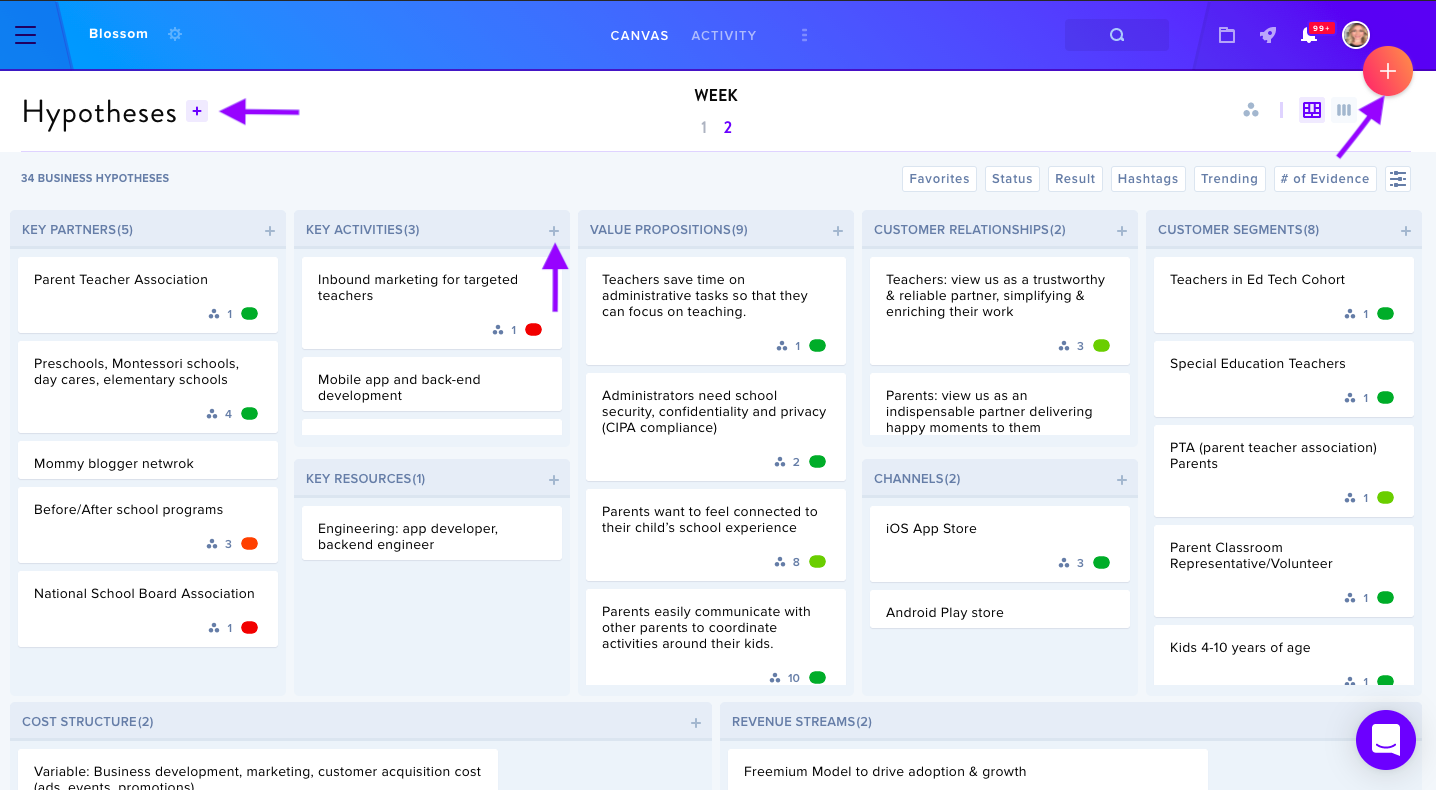Open National School Board Association card

pos(148,609)
